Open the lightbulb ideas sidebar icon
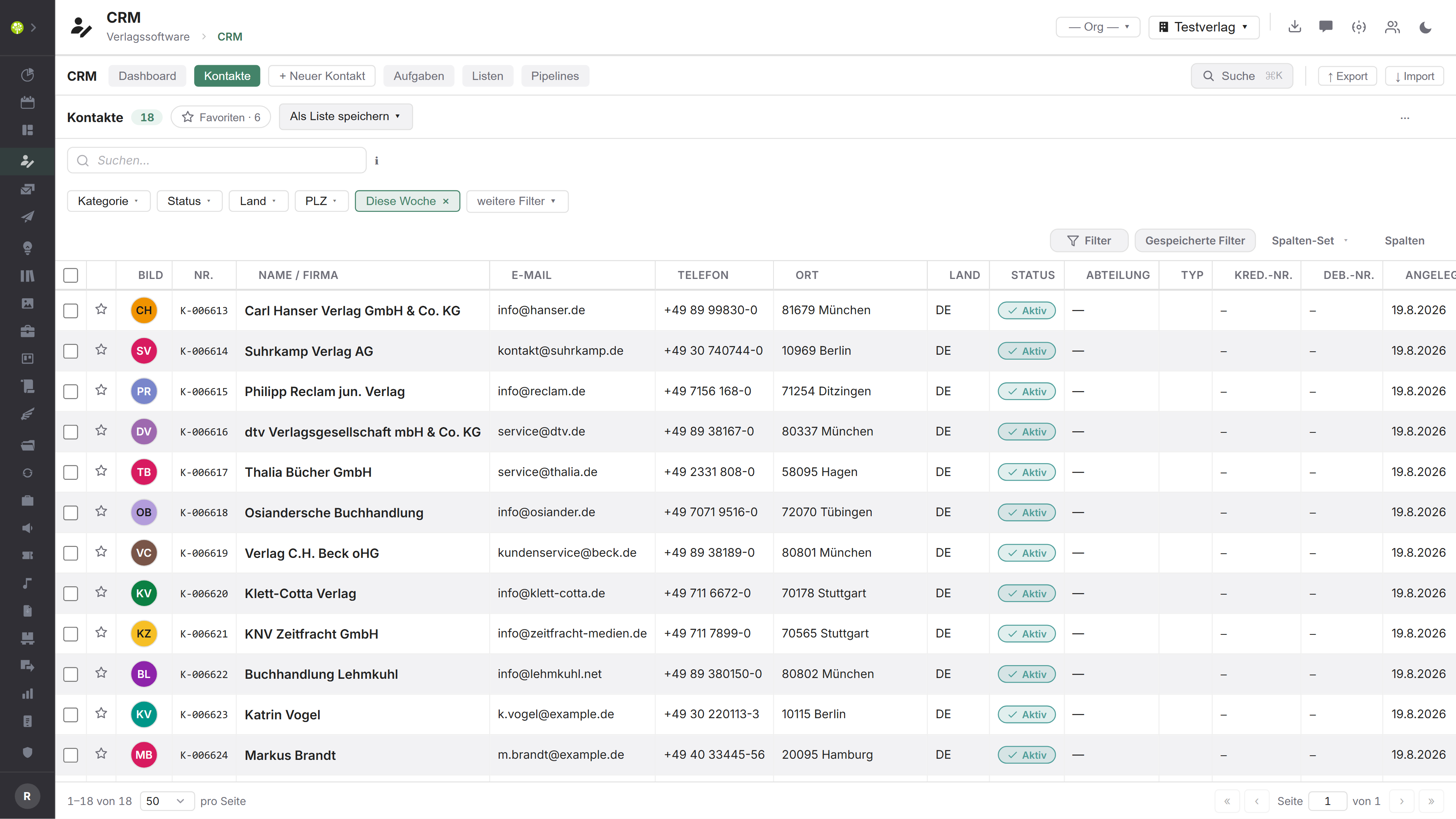 [27, 248]
